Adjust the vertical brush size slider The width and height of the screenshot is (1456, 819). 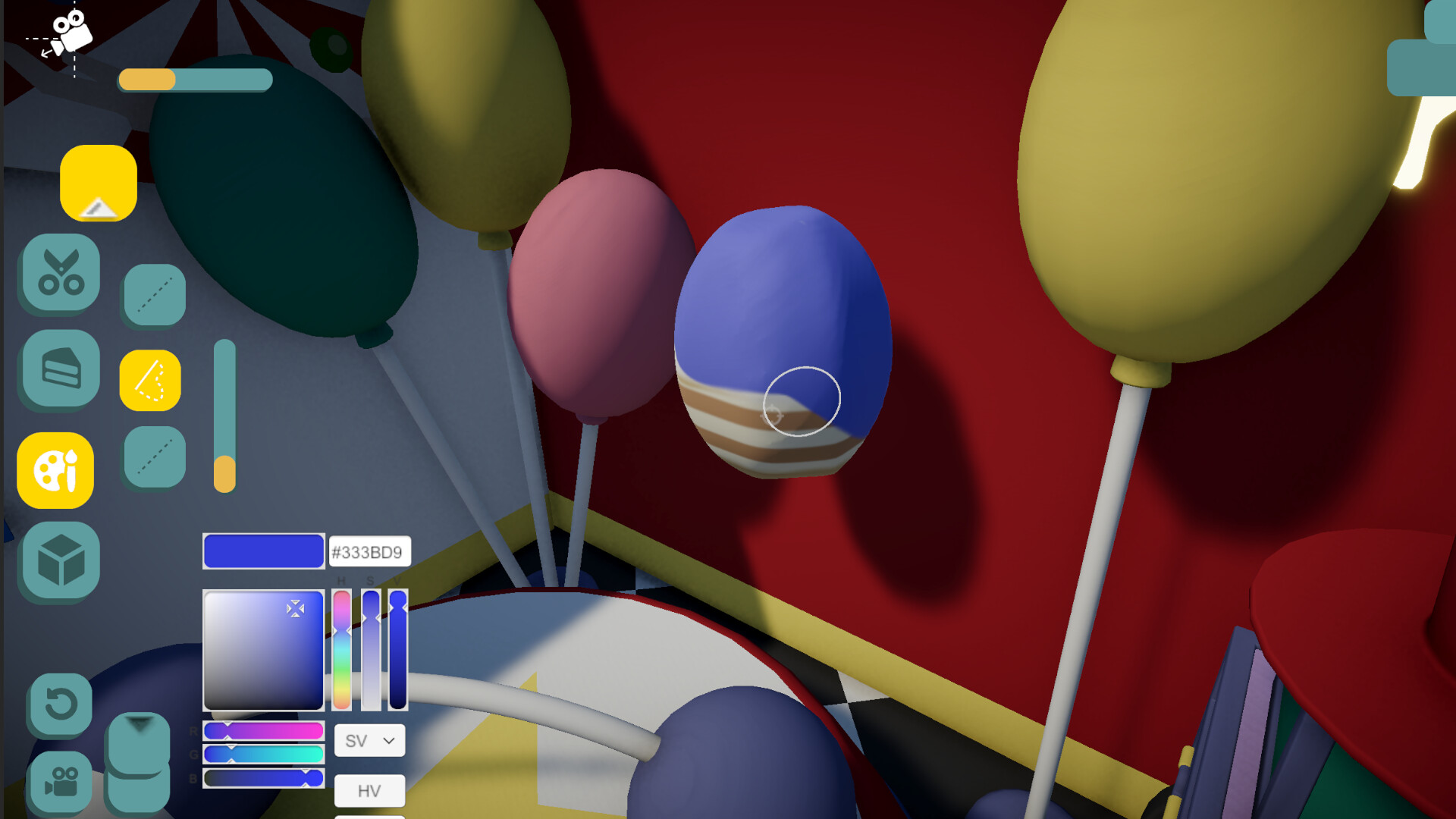224,416
